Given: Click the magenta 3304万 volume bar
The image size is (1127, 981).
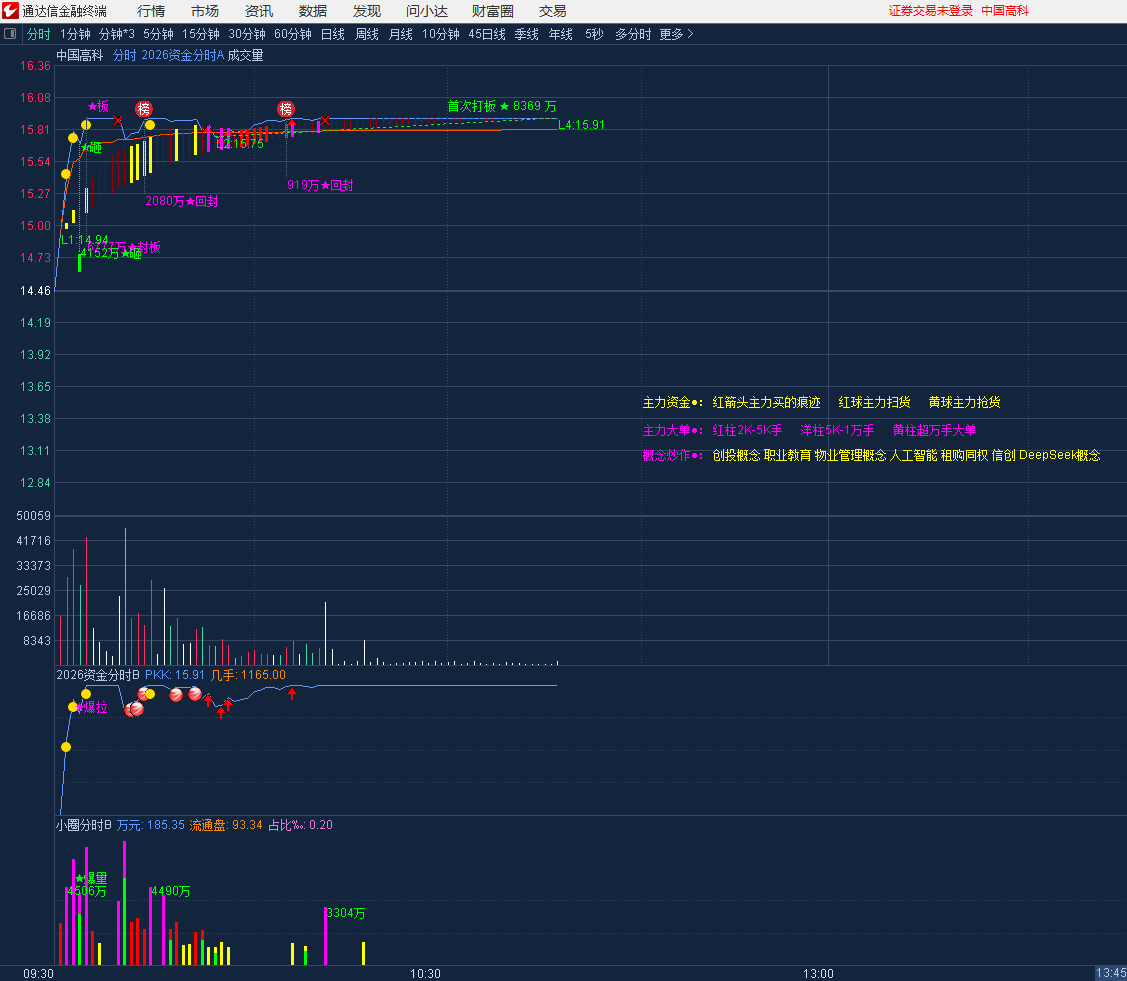Looking at the screenshot, I should (326, 938).
